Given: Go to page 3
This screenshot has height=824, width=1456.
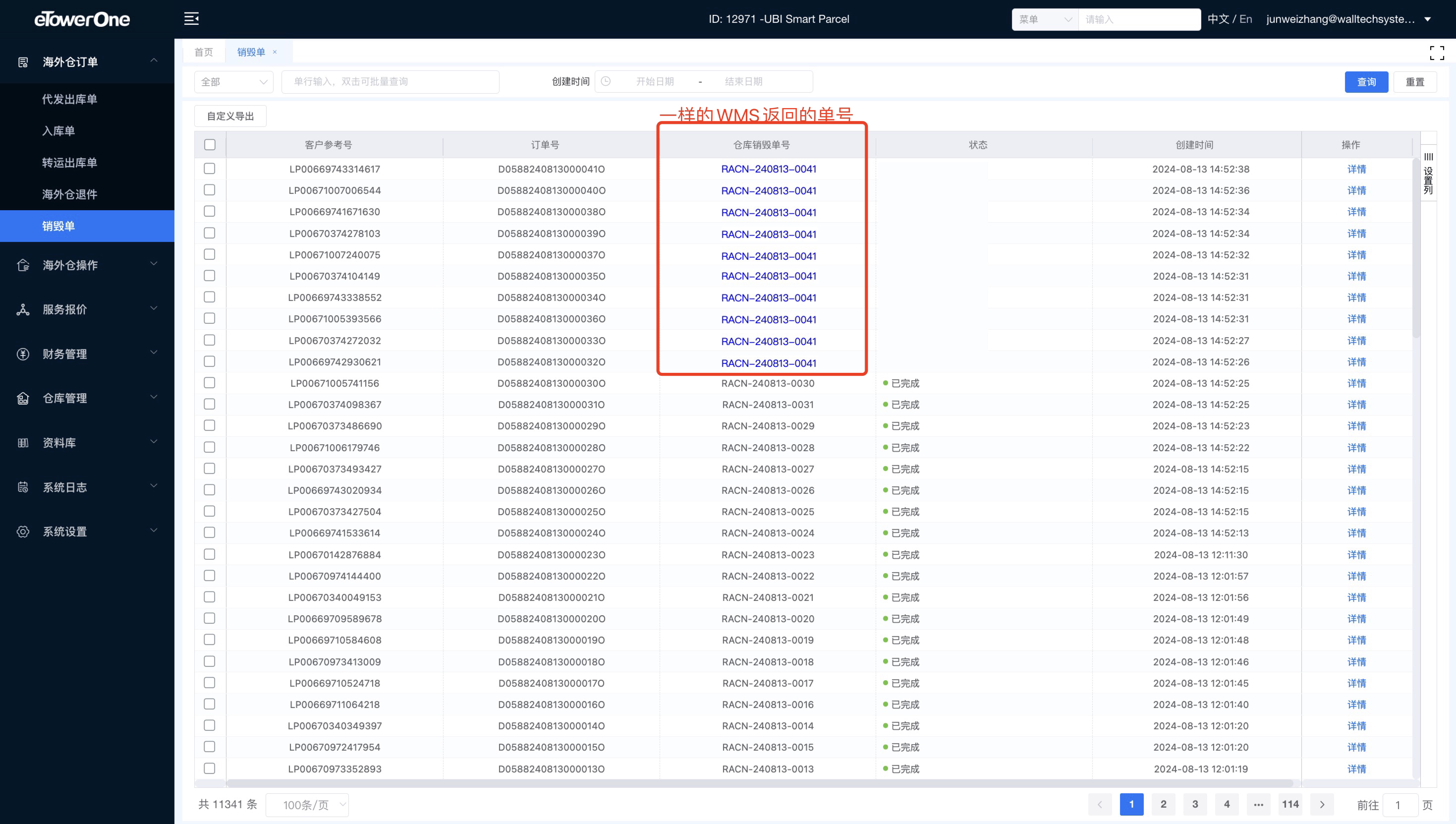Looking at the screenshot, I should click(1195, 804).
